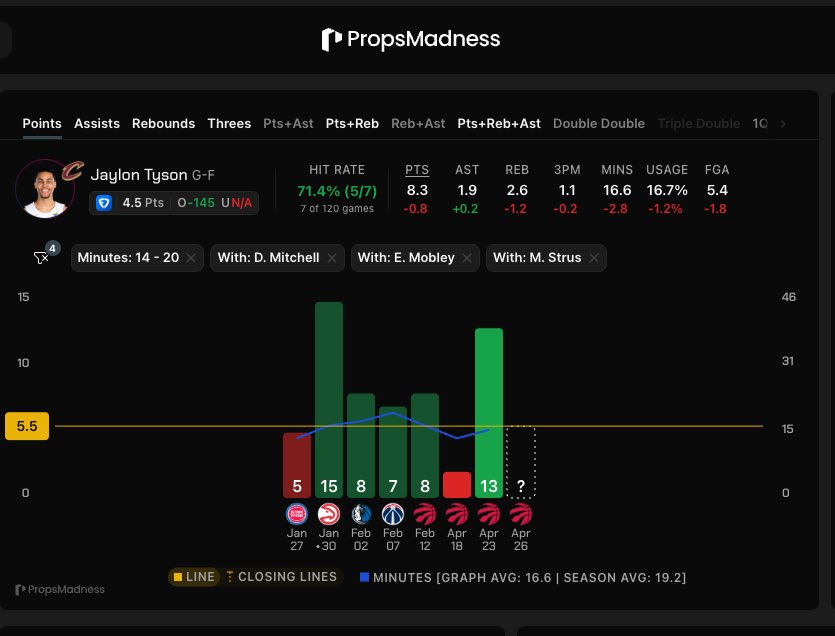Click the Feb 07 bar showing 7
Viewport: 835px width, 636px height.
pos(392,452)
